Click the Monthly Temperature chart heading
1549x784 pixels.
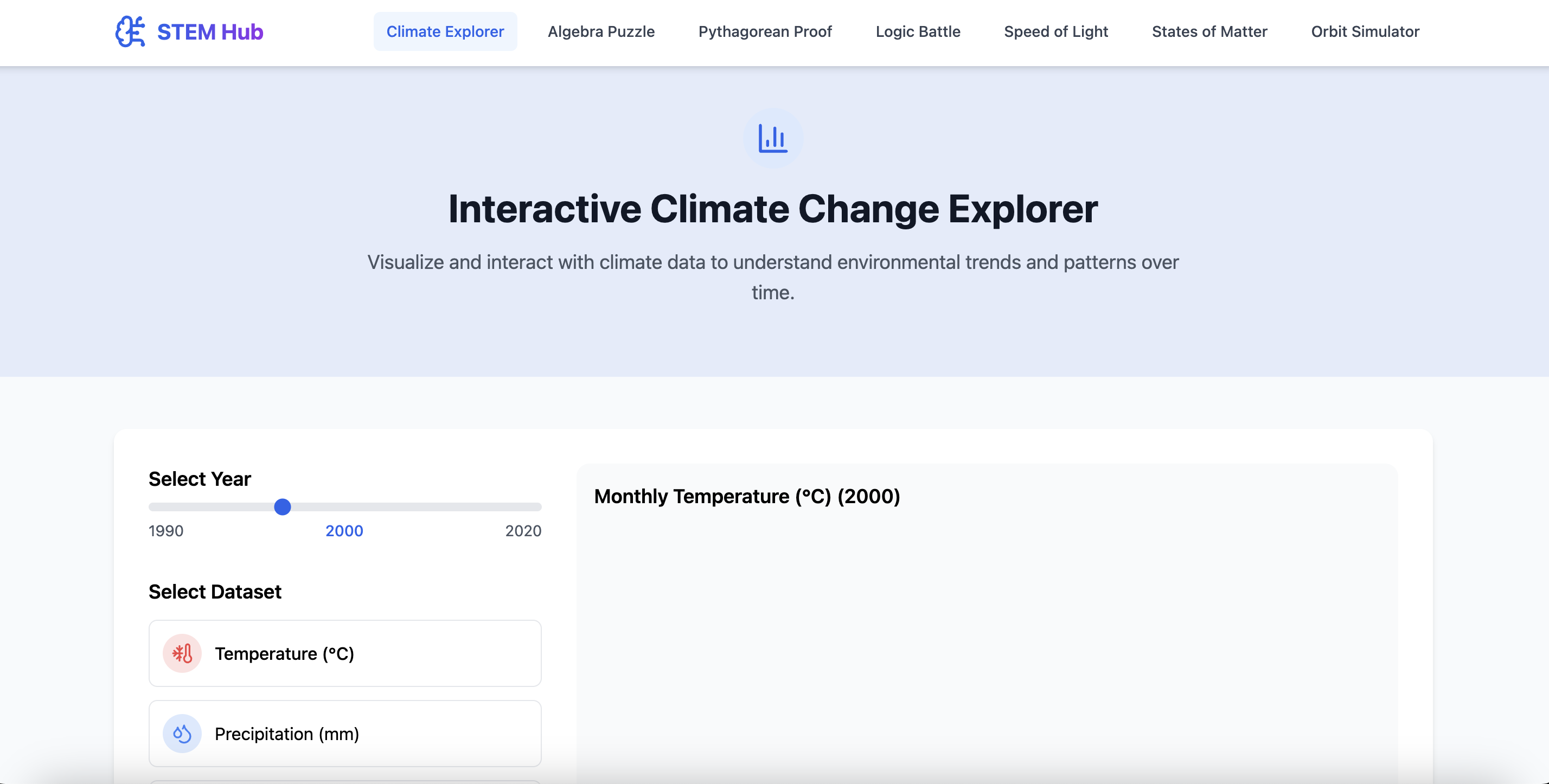tap(747, 496)
